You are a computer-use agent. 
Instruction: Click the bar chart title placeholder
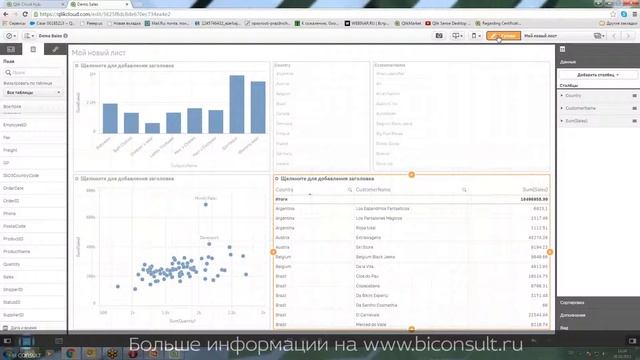(127, 65)
